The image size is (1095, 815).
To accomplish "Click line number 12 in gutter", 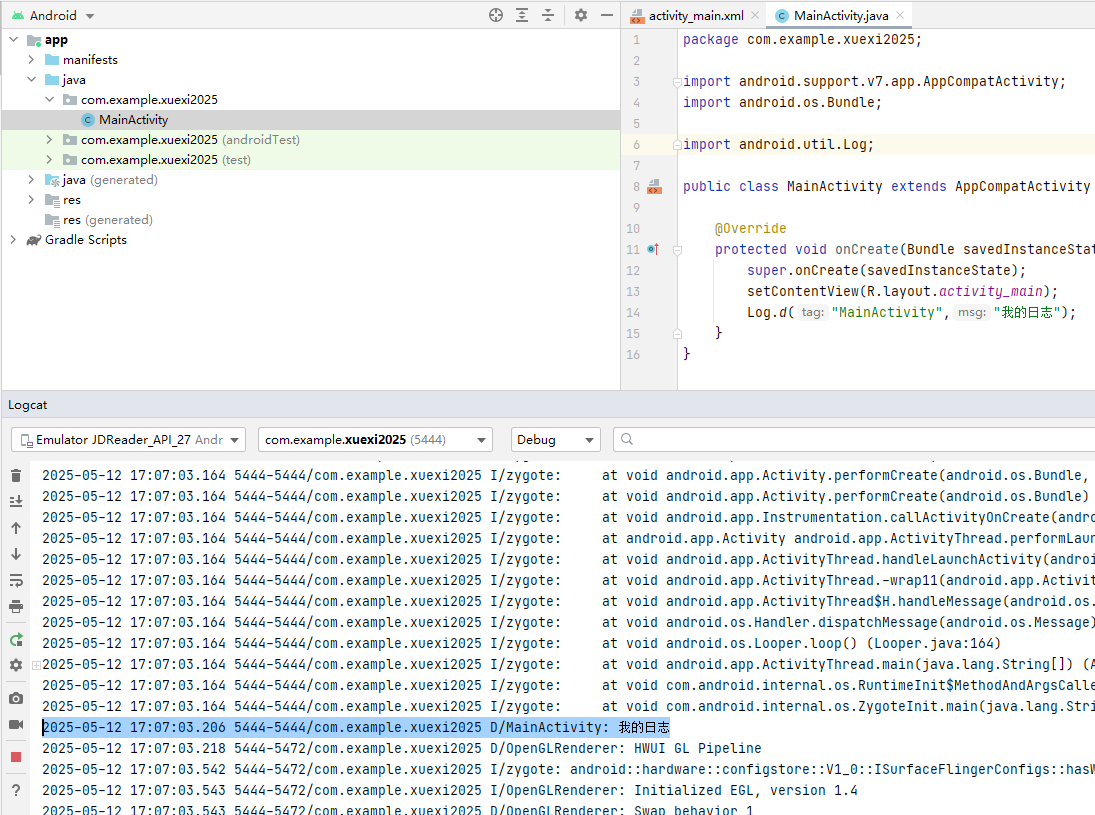I will (x=633, y=271).
